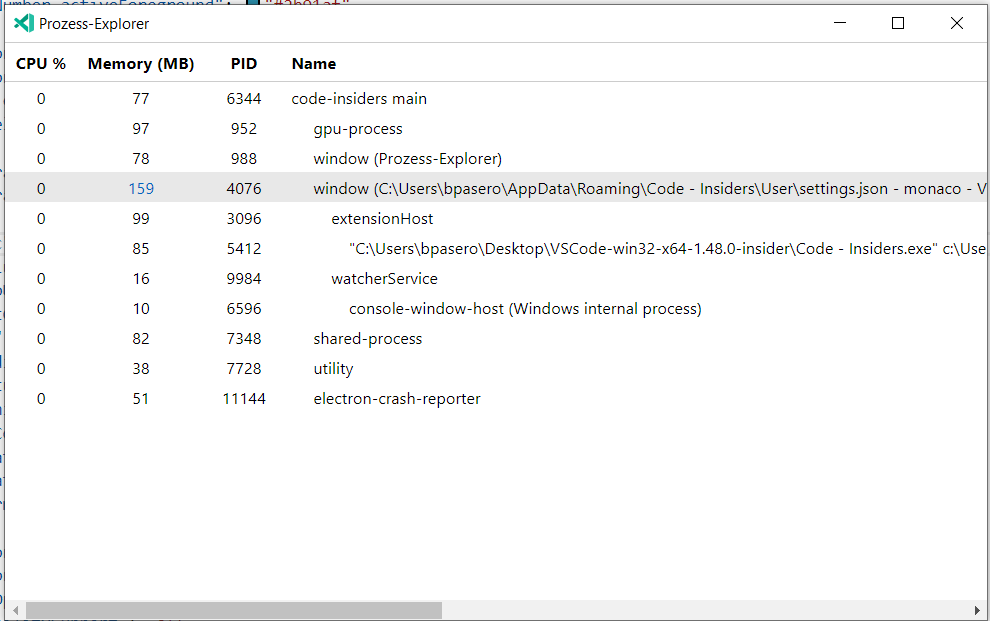Click PID 6596 cell
The height and width of the screenshot is (621, 990).
coord(244,309)
